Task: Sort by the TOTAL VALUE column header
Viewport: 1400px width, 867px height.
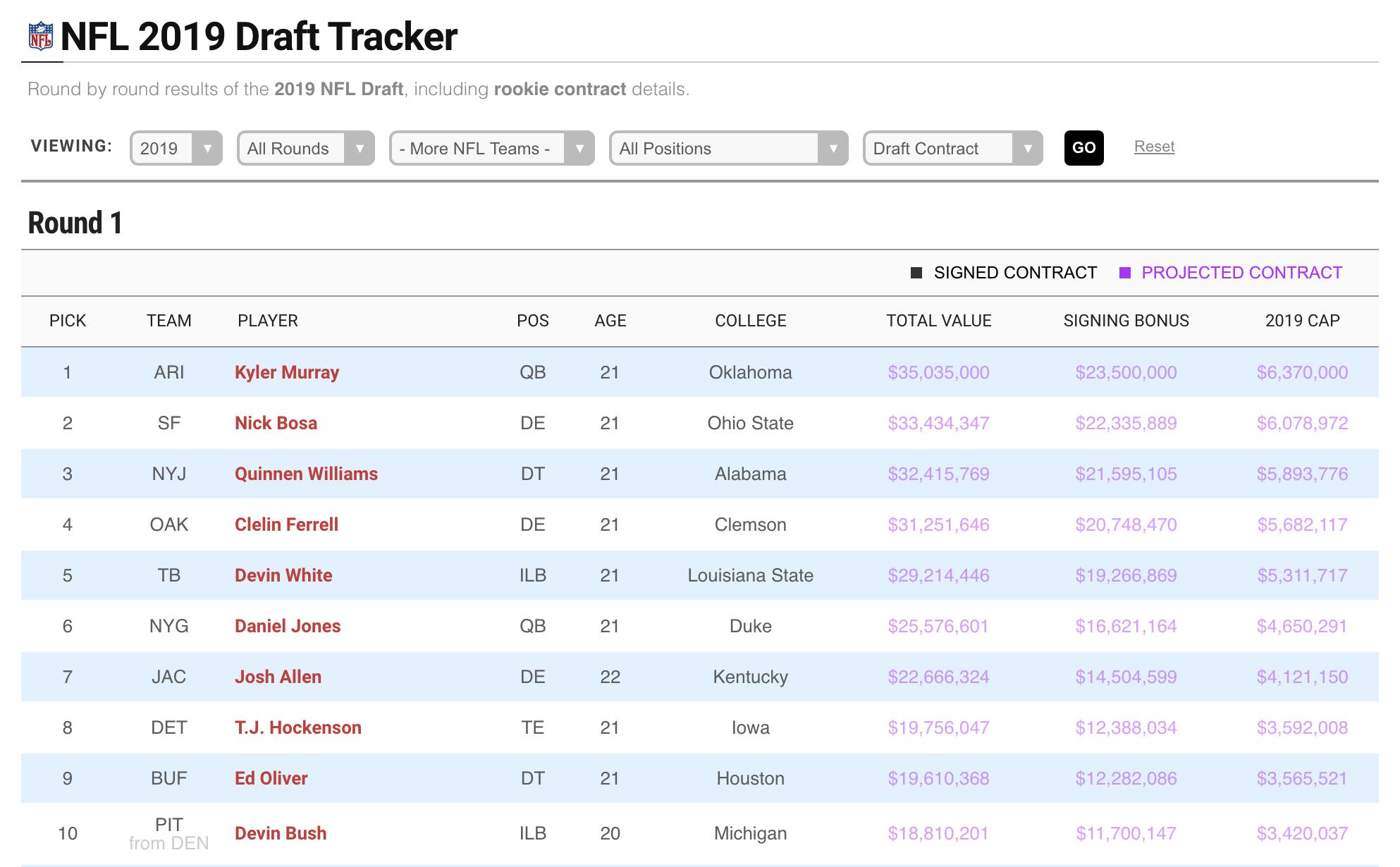Action: coord(939,321)
